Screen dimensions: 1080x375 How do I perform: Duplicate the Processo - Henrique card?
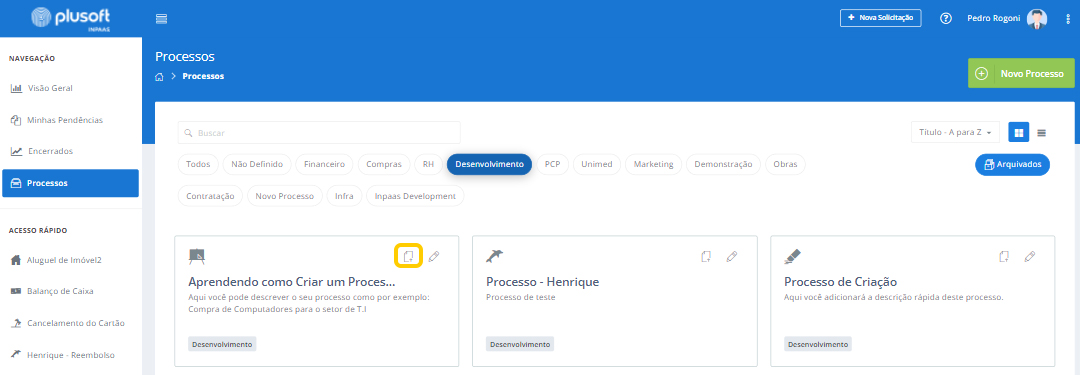click(706, 256)
